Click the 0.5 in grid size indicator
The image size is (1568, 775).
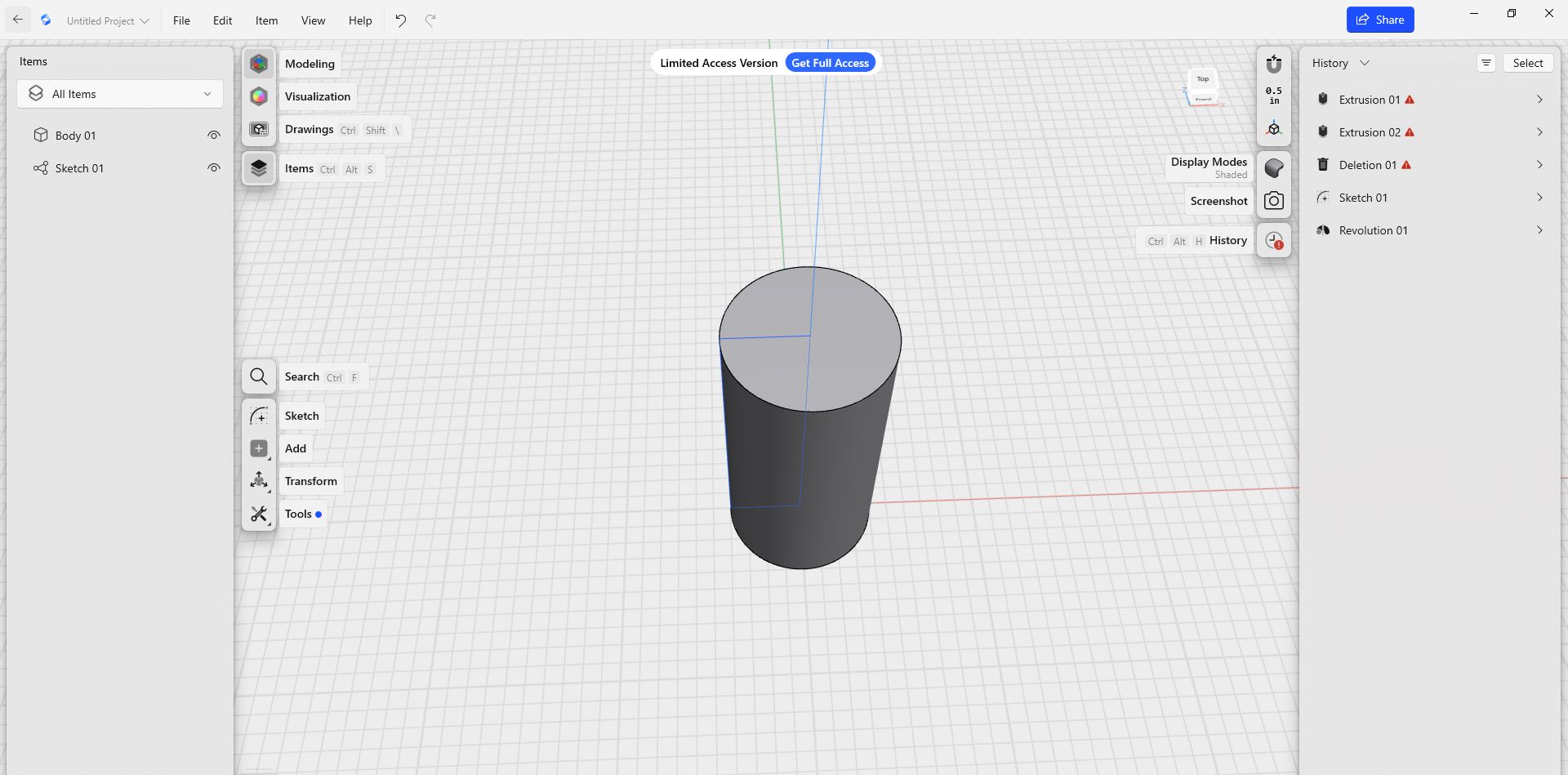pos(1274,96)
